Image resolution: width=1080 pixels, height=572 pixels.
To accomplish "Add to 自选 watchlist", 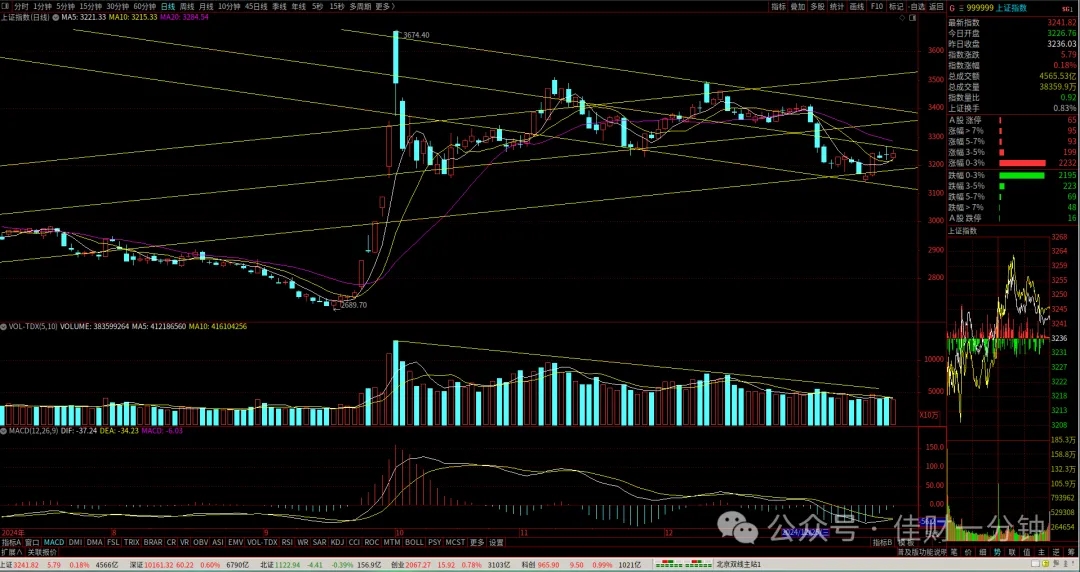I will coord(917,6).
